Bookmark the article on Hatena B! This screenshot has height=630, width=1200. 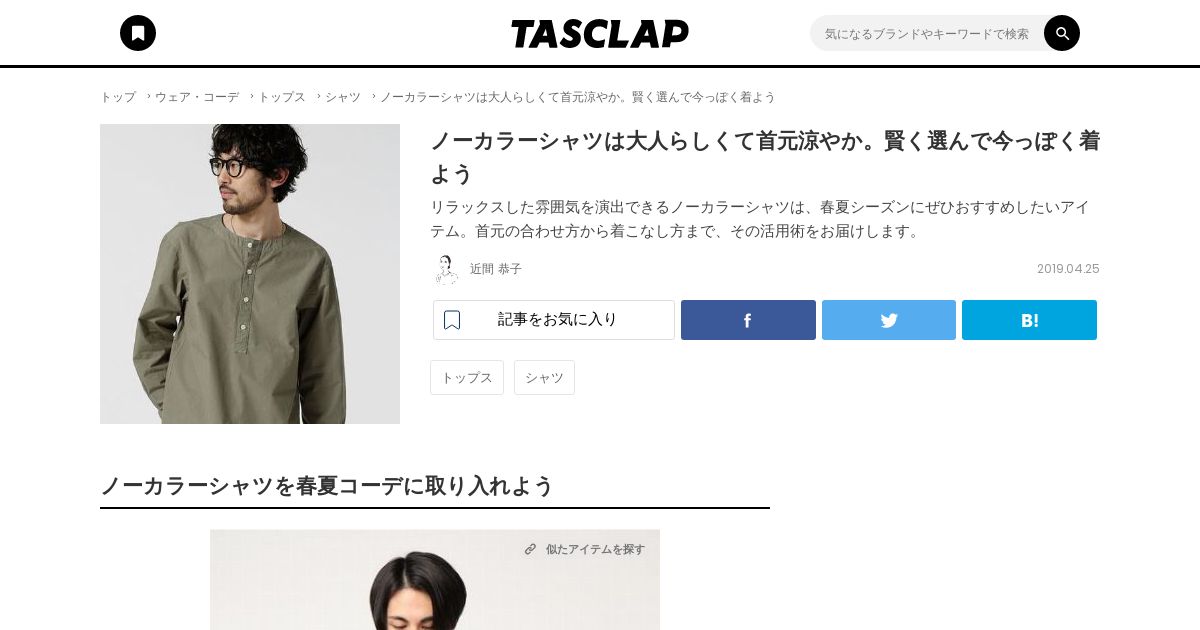point(1029,320)
